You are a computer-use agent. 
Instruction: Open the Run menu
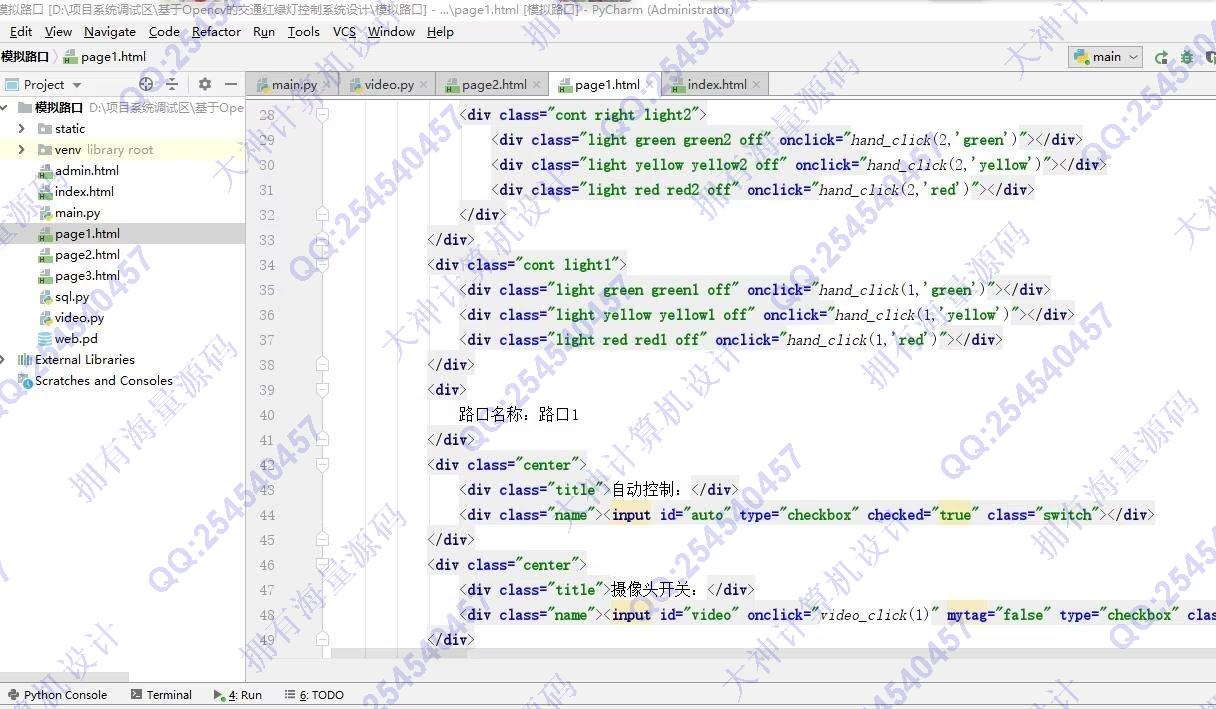tap(264, 32)
